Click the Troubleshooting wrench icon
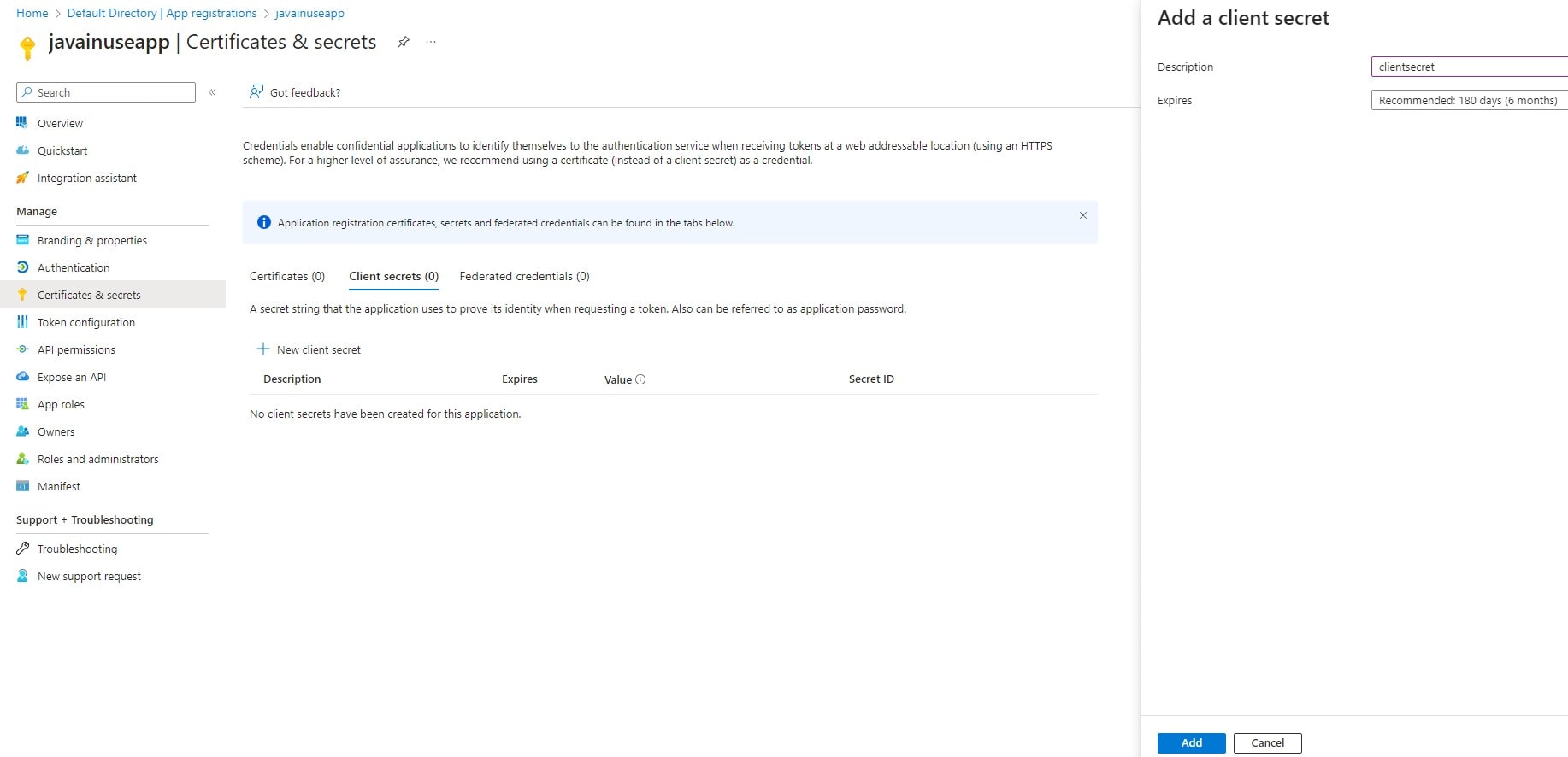The height and width of the screenshot is (757, 1568). 22,549
